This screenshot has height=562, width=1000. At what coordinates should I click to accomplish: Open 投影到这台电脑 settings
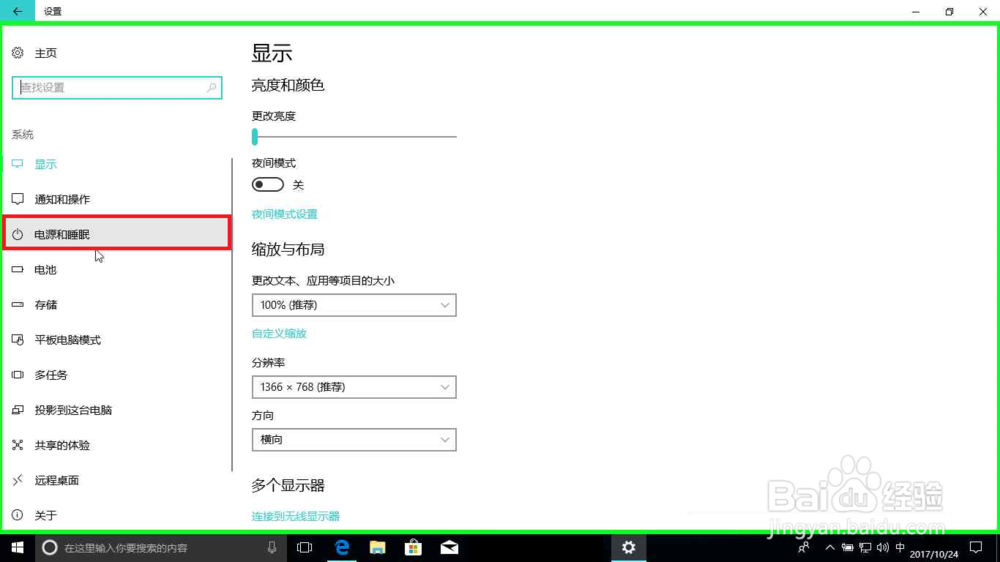pos(73,410)
